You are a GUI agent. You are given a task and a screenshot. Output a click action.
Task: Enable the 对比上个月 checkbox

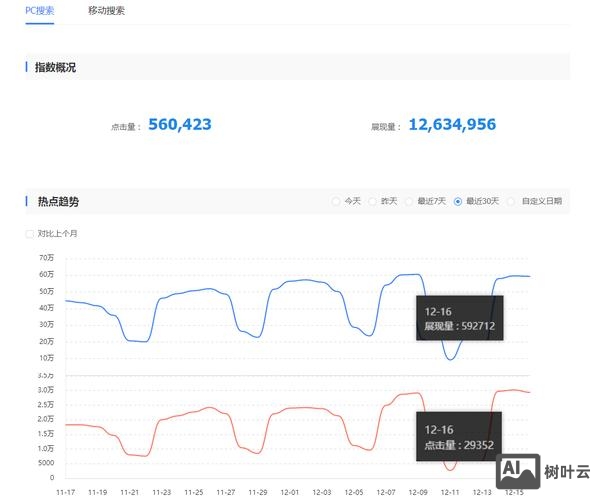click(x=29, y=234)
